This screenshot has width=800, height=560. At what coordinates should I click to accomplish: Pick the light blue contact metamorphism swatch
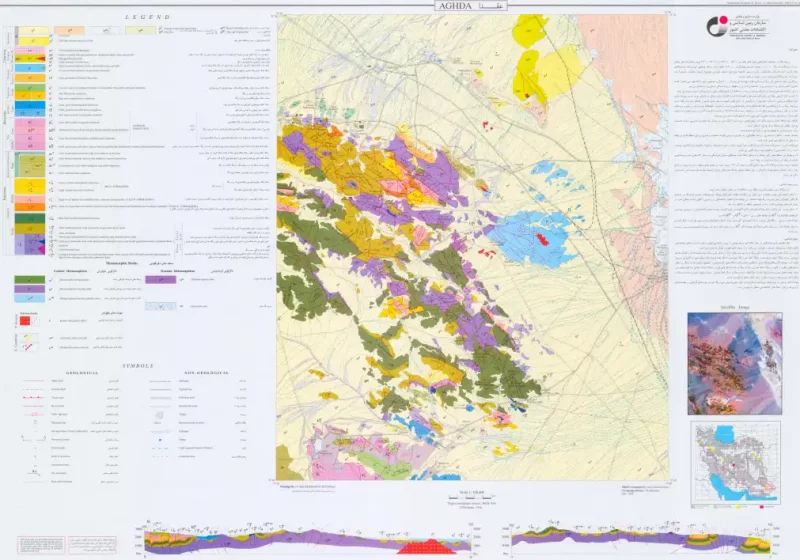(30, 298)
